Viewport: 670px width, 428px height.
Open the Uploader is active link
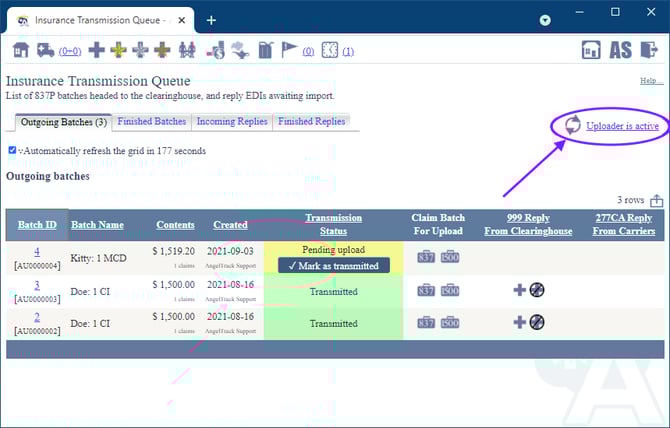click(622, 126)
